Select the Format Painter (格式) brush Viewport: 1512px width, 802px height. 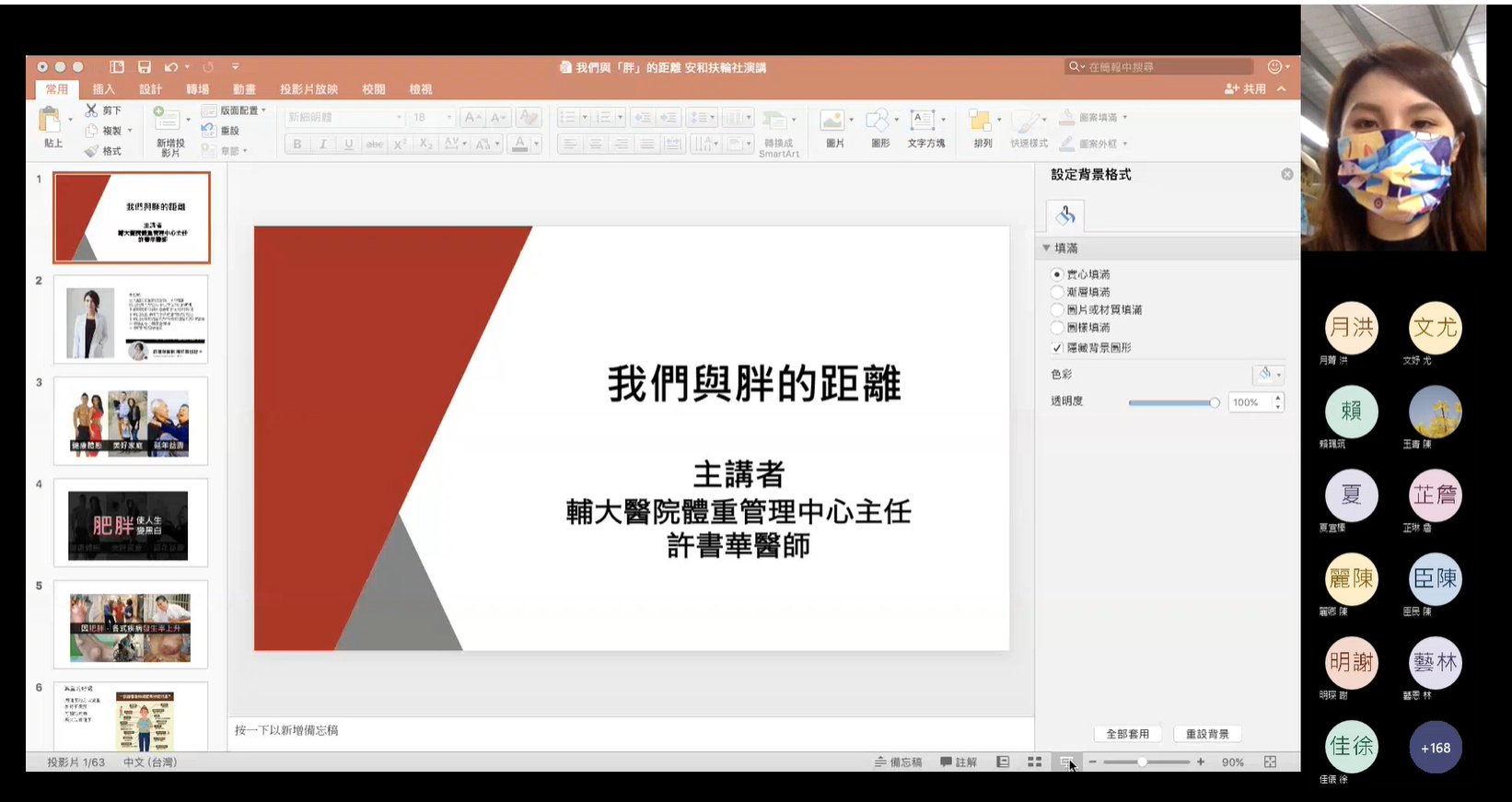[91, 151]
